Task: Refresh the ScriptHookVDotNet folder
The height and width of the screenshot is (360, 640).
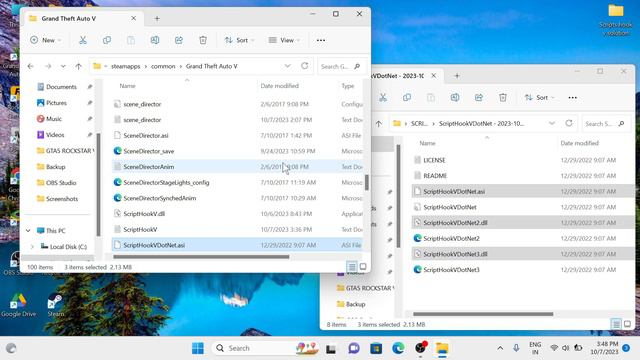Action: click(569, 123)
